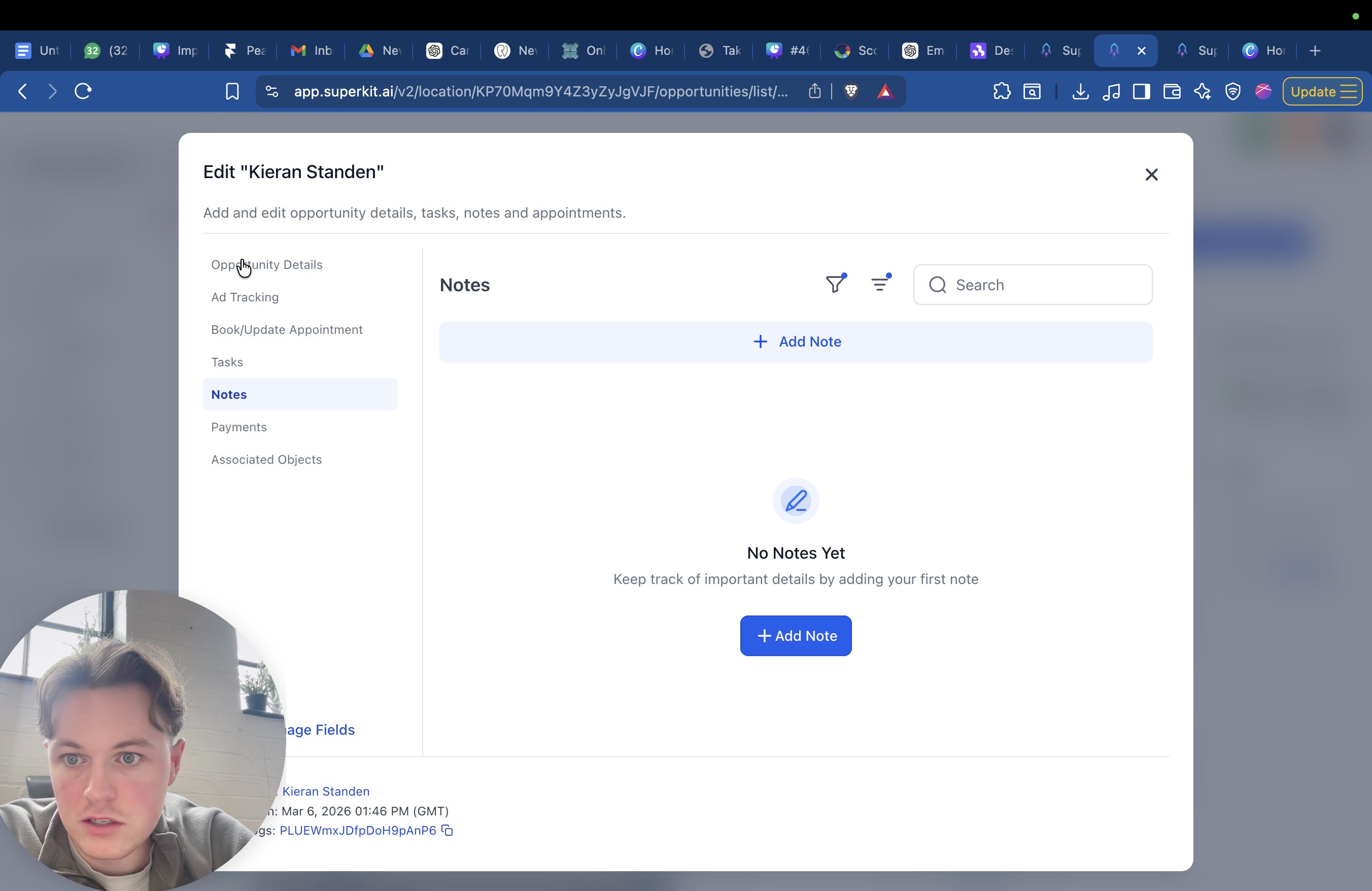
Task: Open the notes filter icon
Action: 835,284
